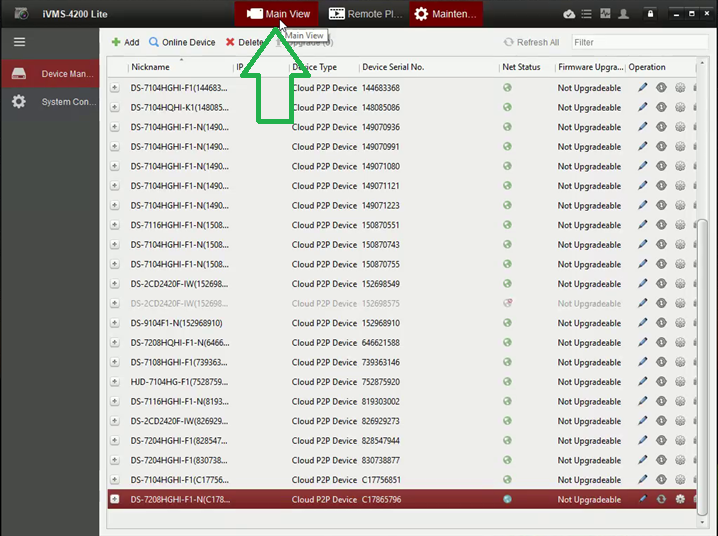Select the DS-7204HGHI-F1(828547... row
718x536 pixels.
click(402, 441)
